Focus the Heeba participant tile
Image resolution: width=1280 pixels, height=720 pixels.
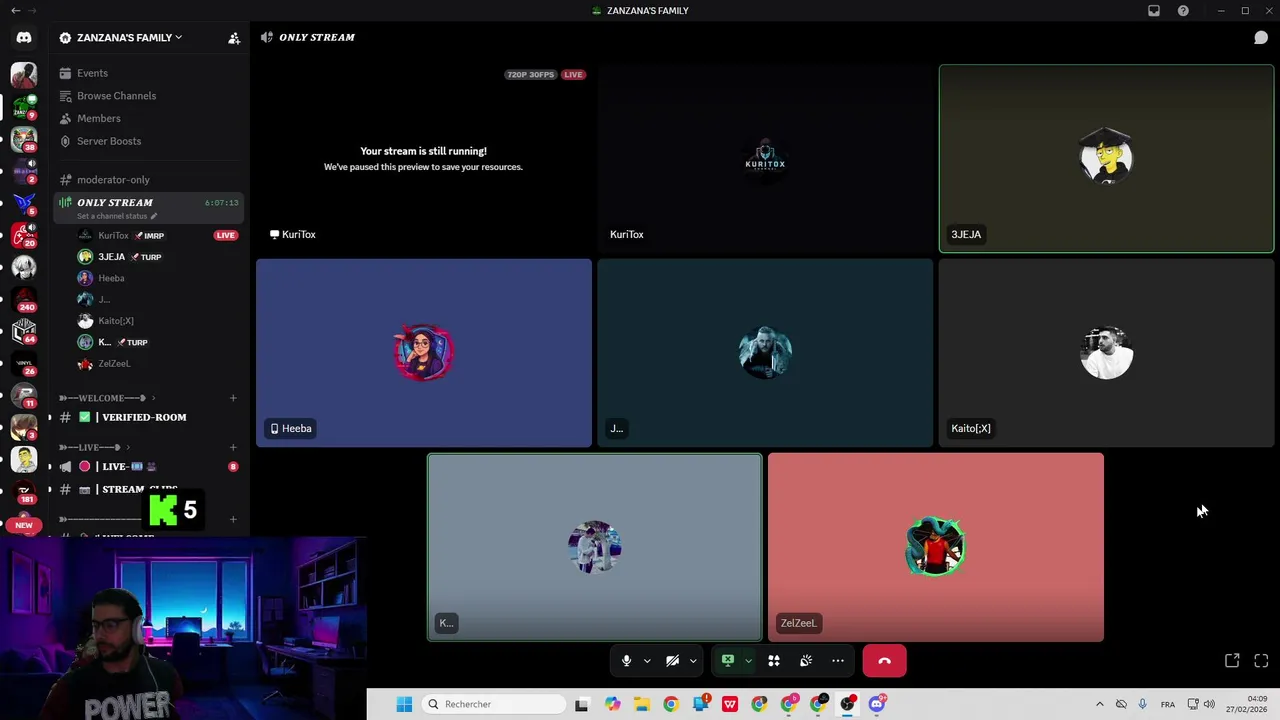(424, 353)
